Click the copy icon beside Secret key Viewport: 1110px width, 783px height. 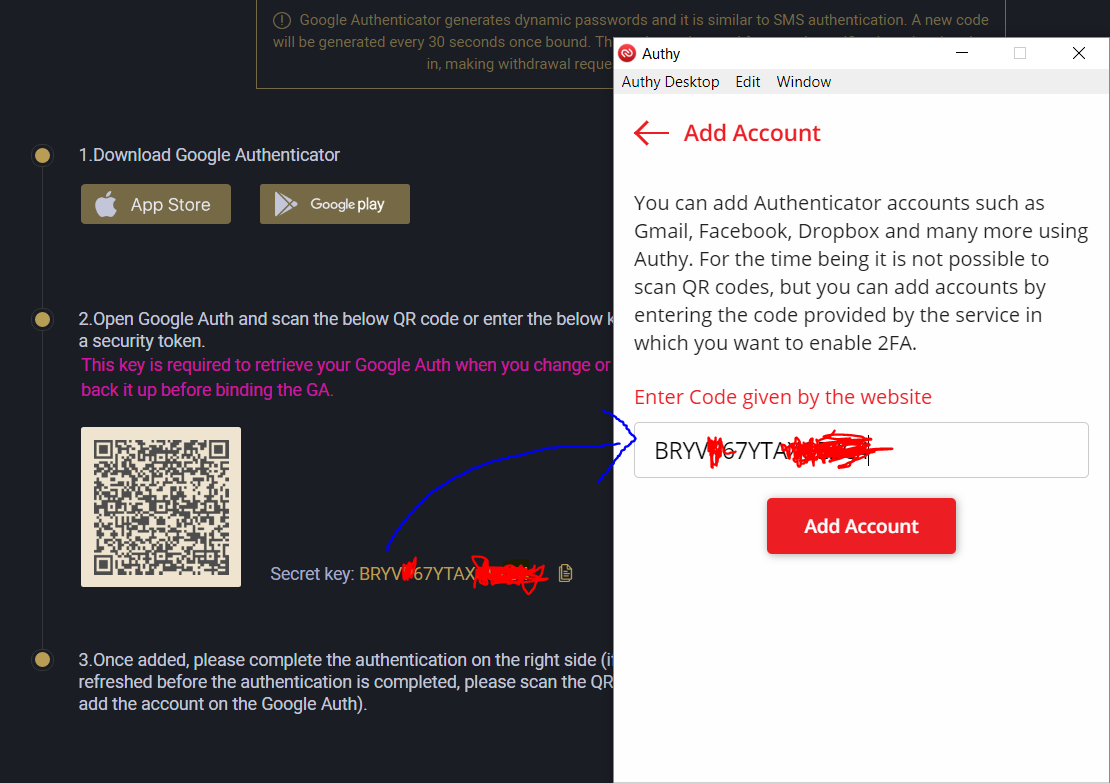565,573
